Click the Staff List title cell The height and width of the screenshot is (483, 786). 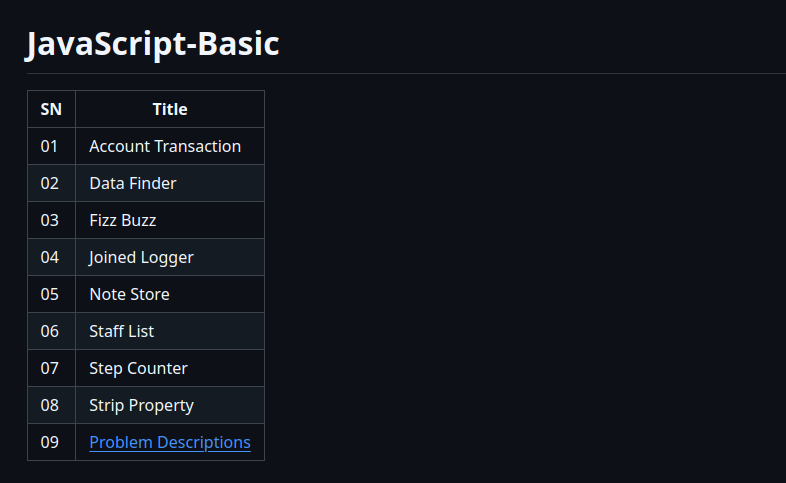(121, 331)
